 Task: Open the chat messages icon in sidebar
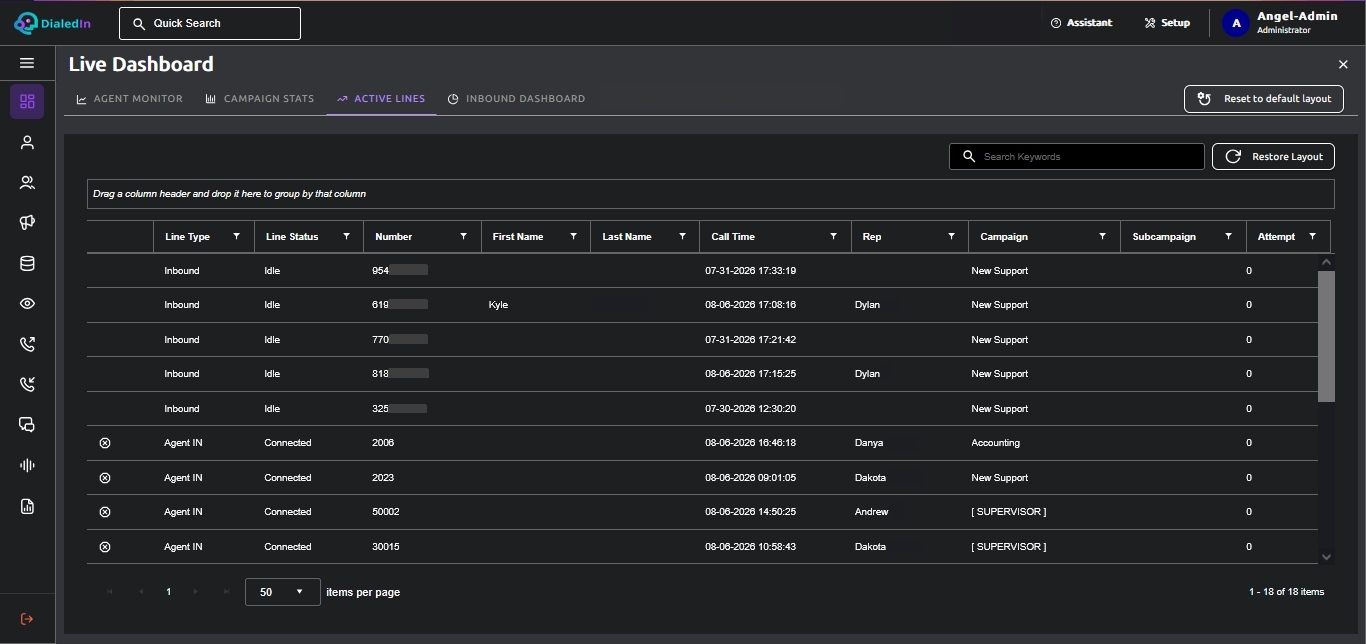[27, 424]
